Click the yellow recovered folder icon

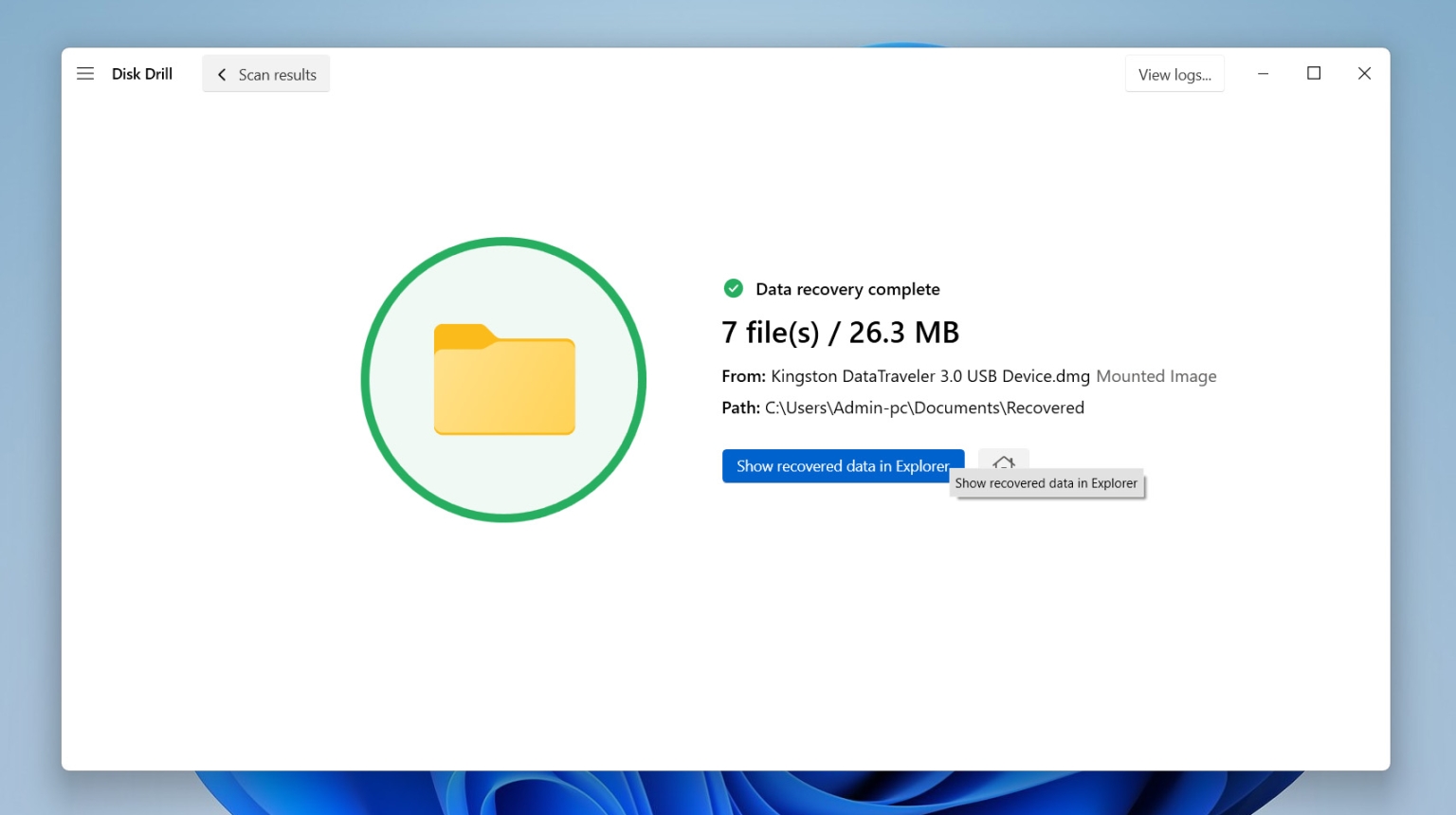point(504,379)
